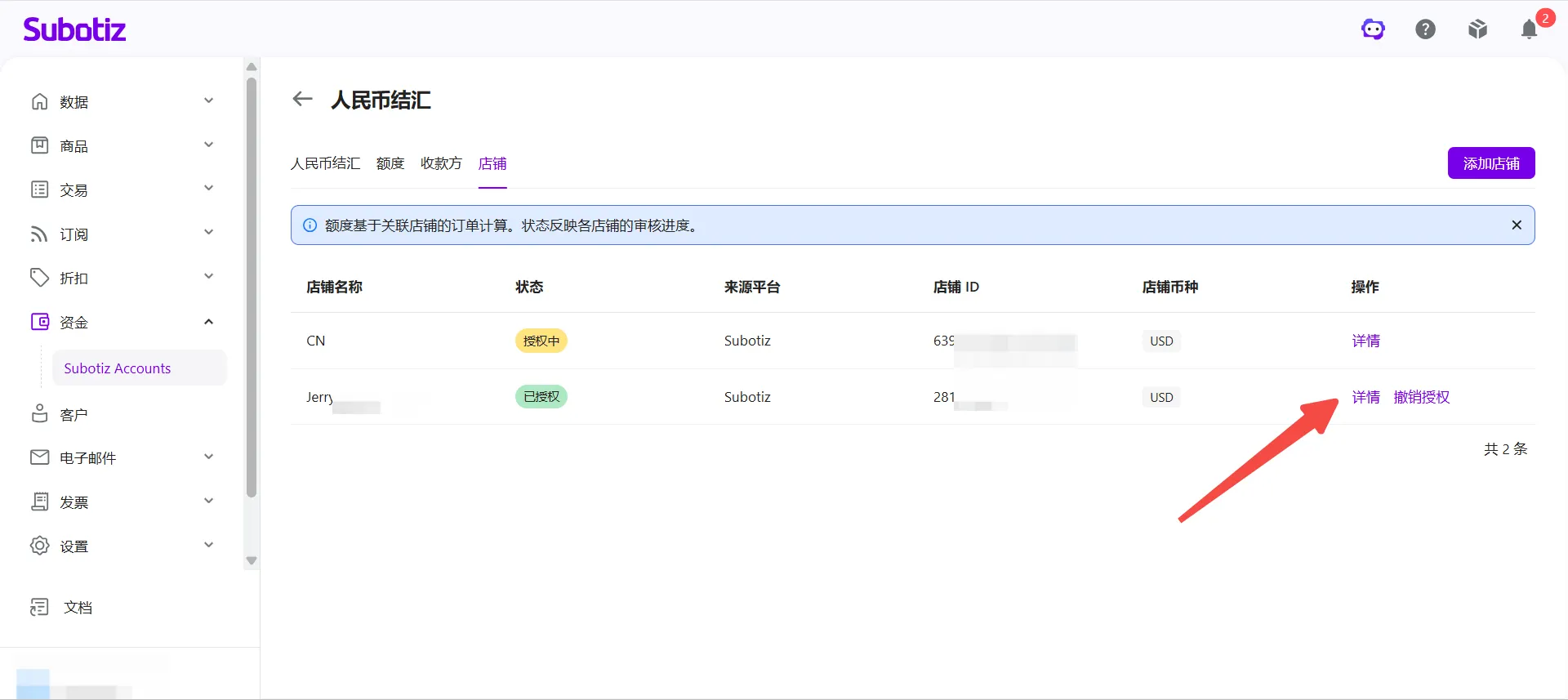
Task: Expand the 商品 menu chevron
Action: (208, 145)
